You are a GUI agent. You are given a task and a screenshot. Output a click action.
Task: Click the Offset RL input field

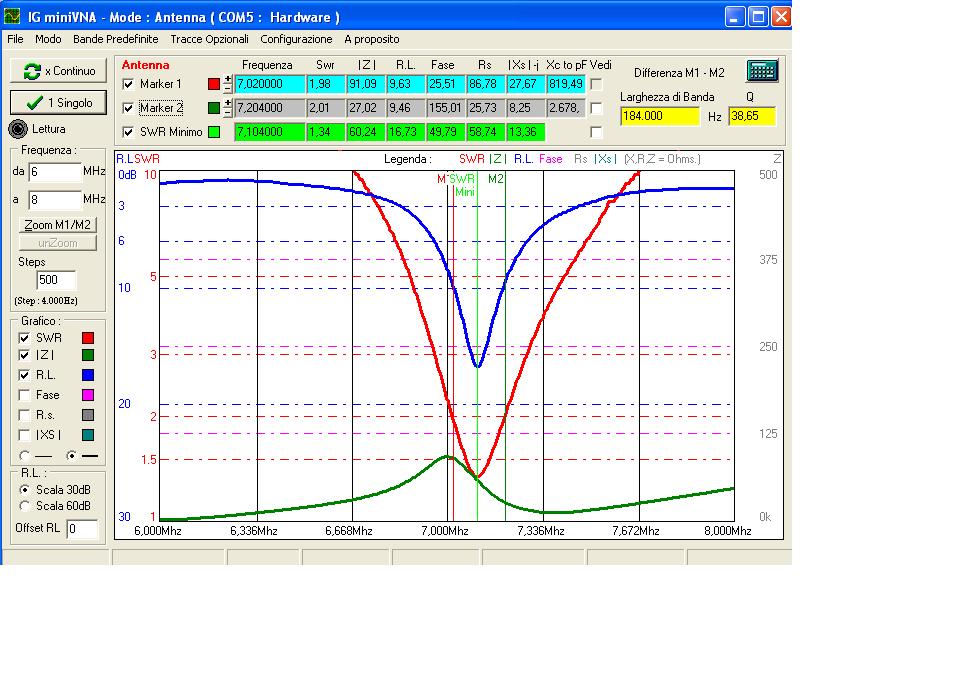pos(83,527)
